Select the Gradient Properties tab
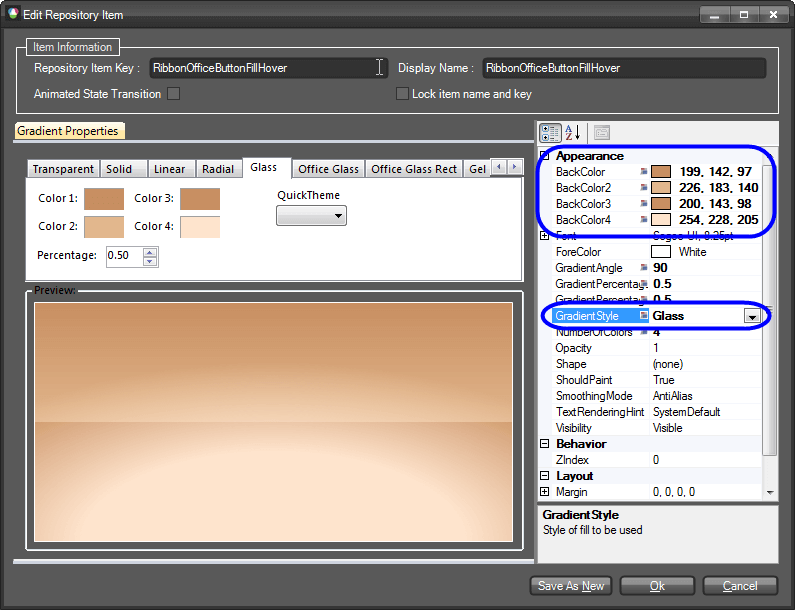 tap(68, 131)
